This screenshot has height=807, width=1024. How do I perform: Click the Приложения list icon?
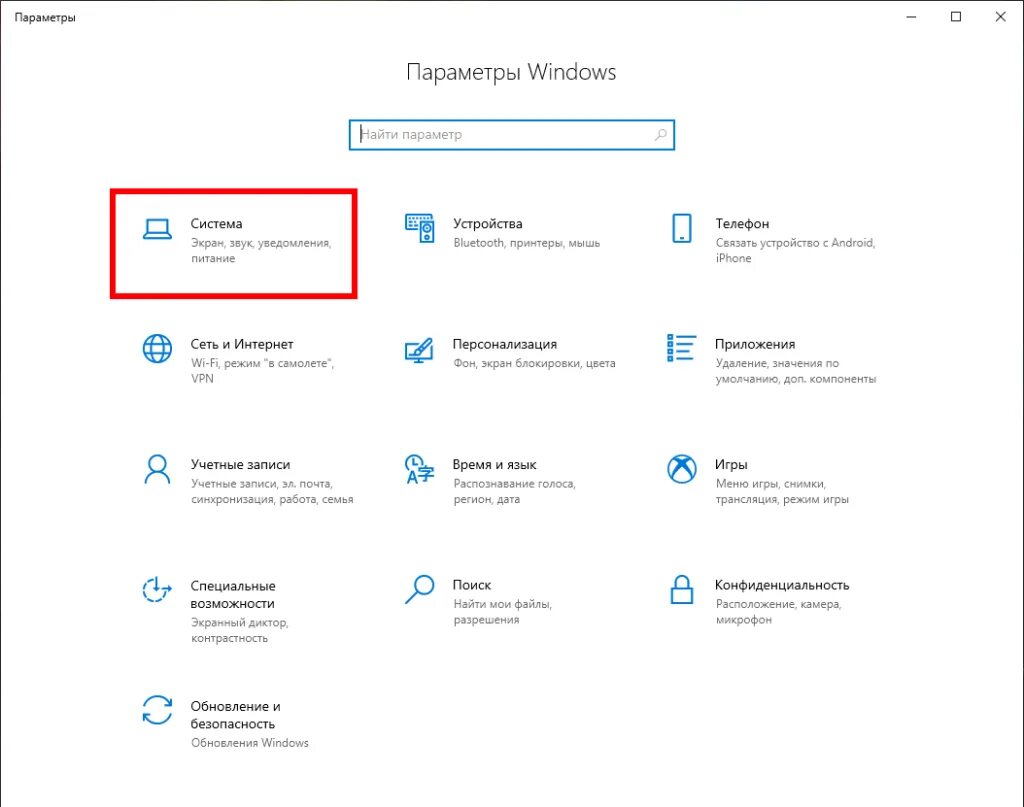[x=681, y=347]
